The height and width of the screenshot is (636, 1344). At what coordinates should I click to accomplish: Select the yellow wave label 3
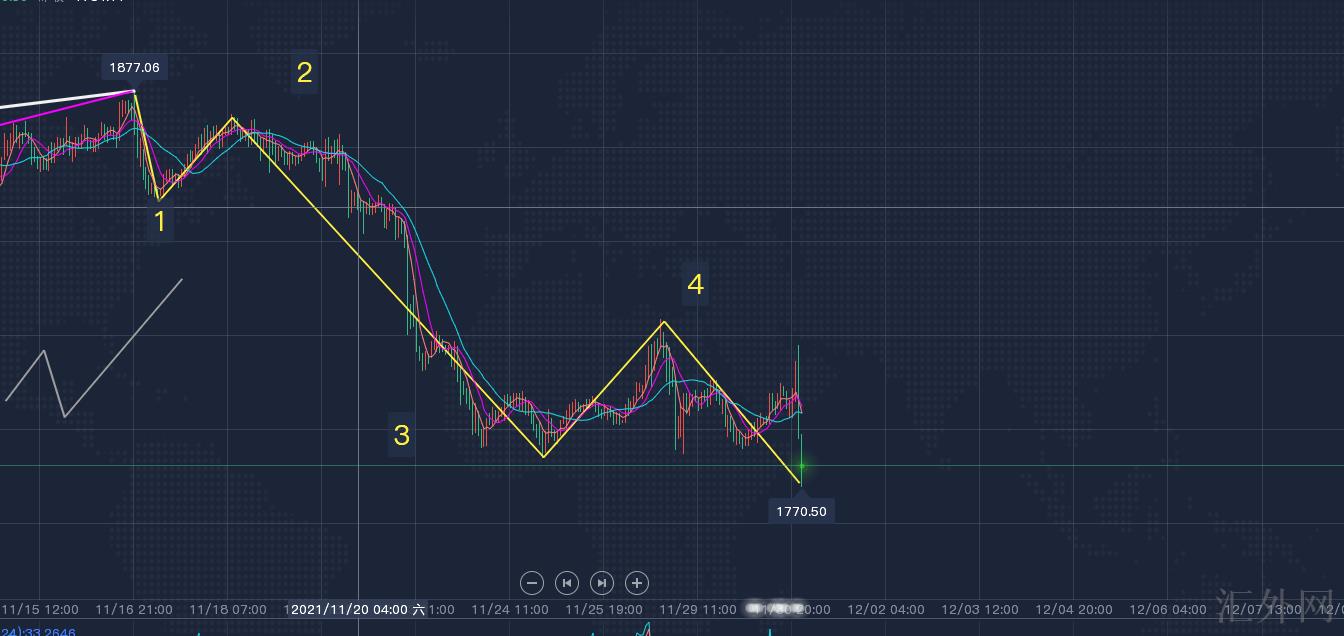[x=401, y=436]
